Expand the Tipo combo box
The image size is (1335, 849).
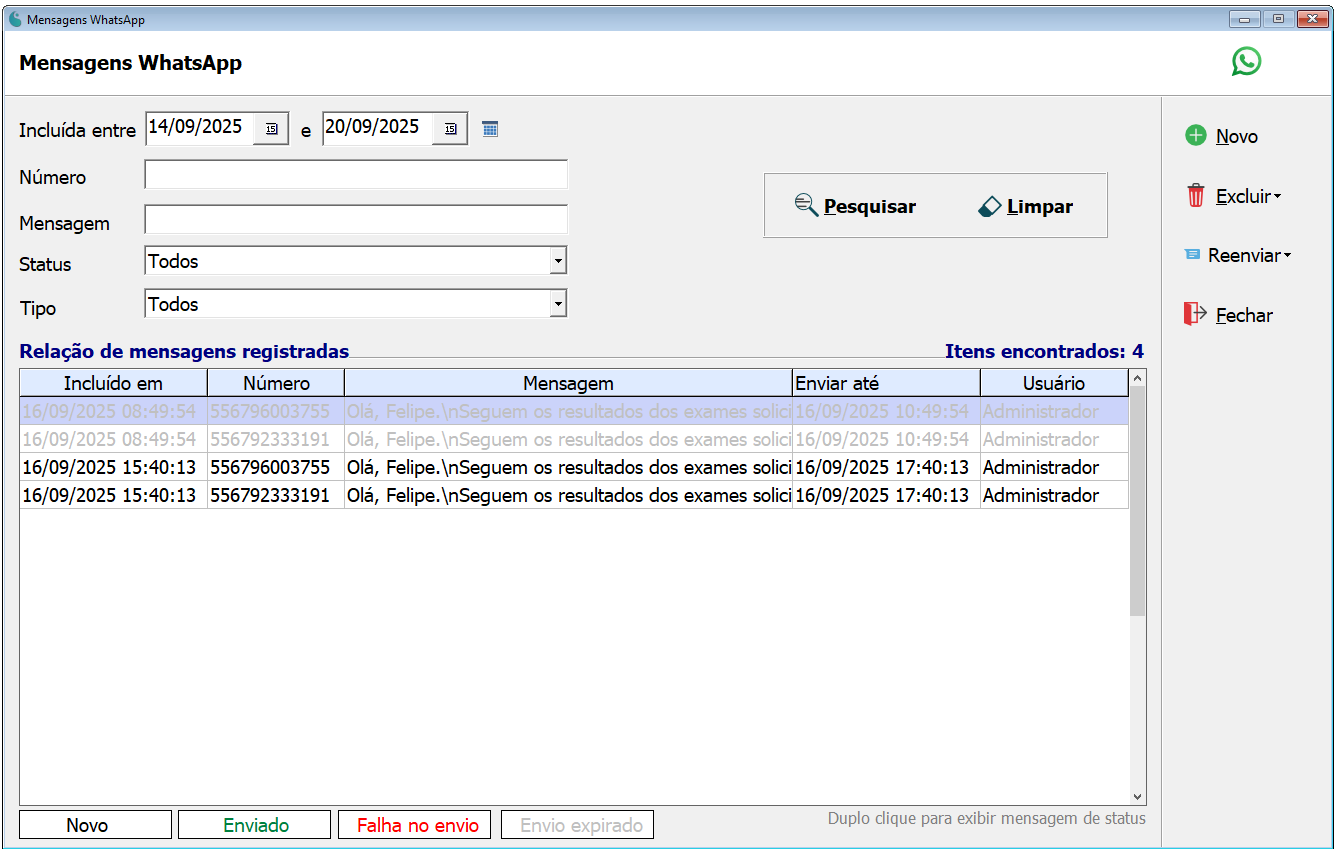click(x=558, y=304)
